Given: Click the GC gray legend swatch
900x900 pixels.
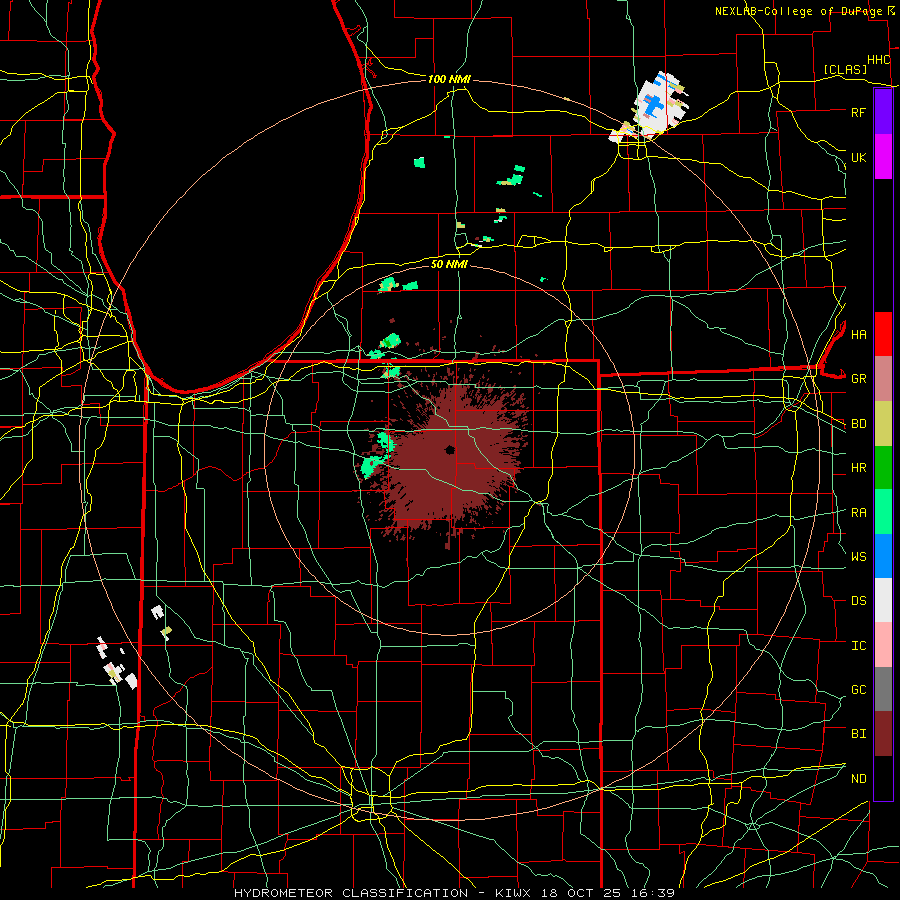Looking at the screenshot, I should (x=883, y=689).
